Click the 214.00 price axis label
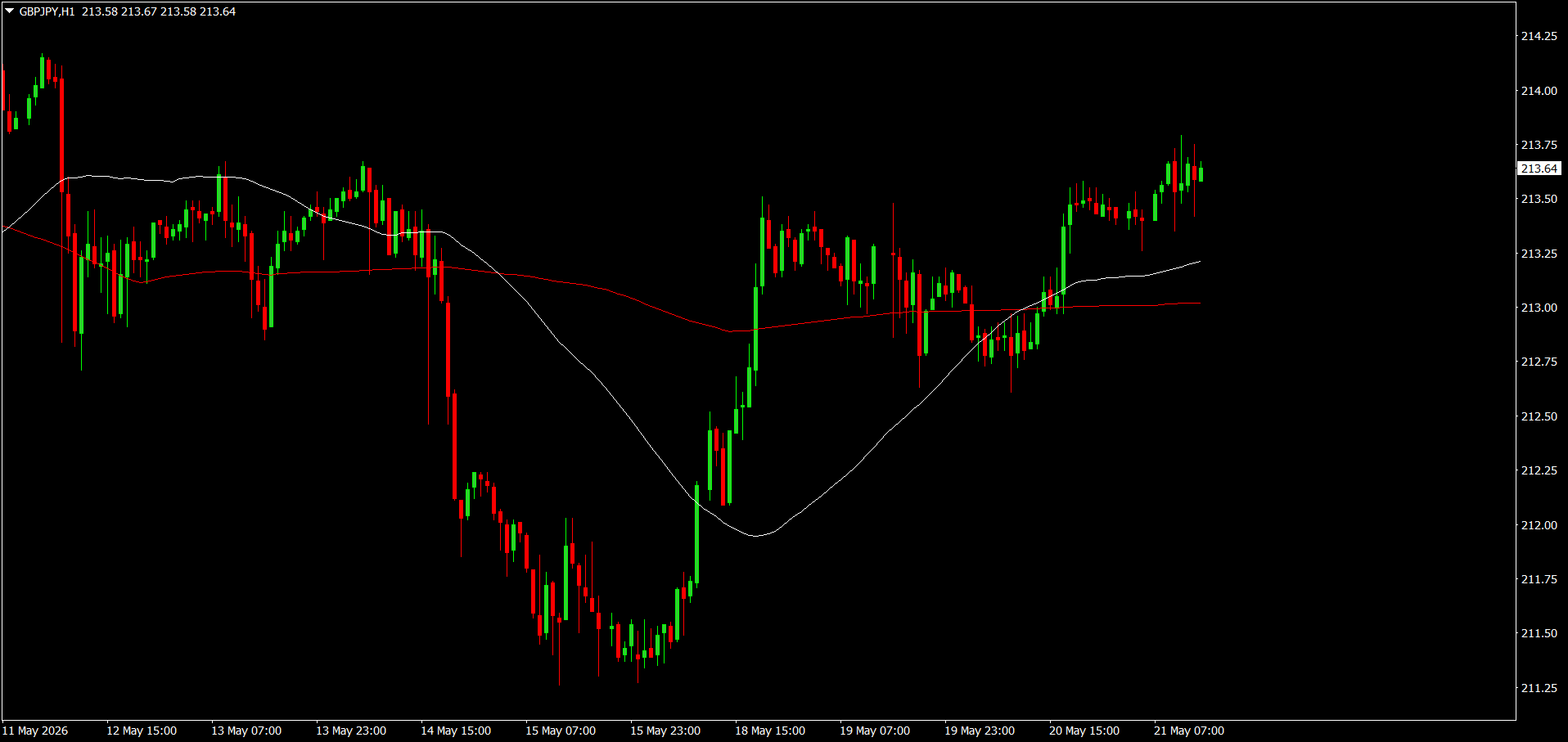This screenshot has width=1568, height=742. (1539, 91)
